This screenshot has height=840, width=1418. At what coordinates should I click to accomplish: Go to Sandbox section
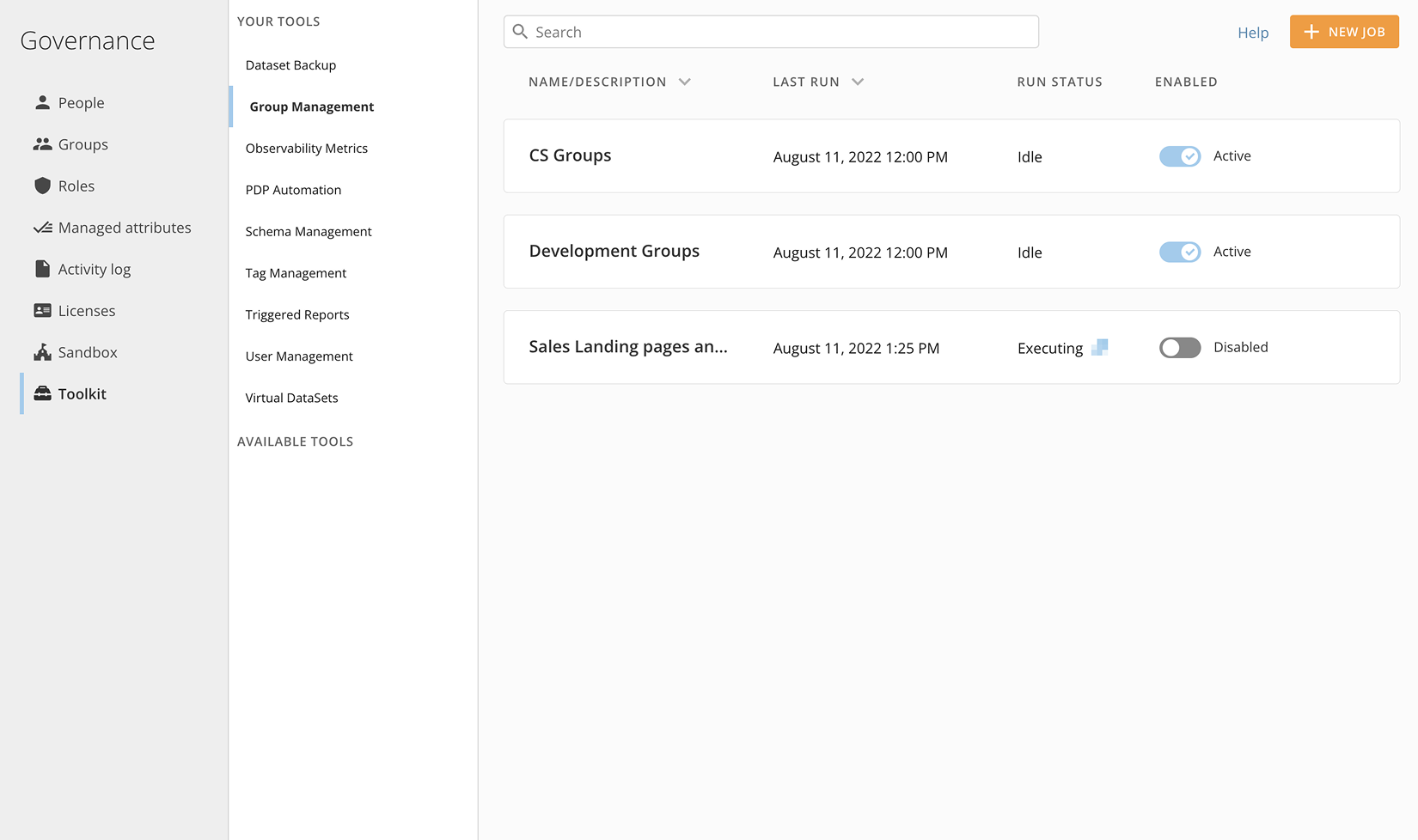pos(88,352)
